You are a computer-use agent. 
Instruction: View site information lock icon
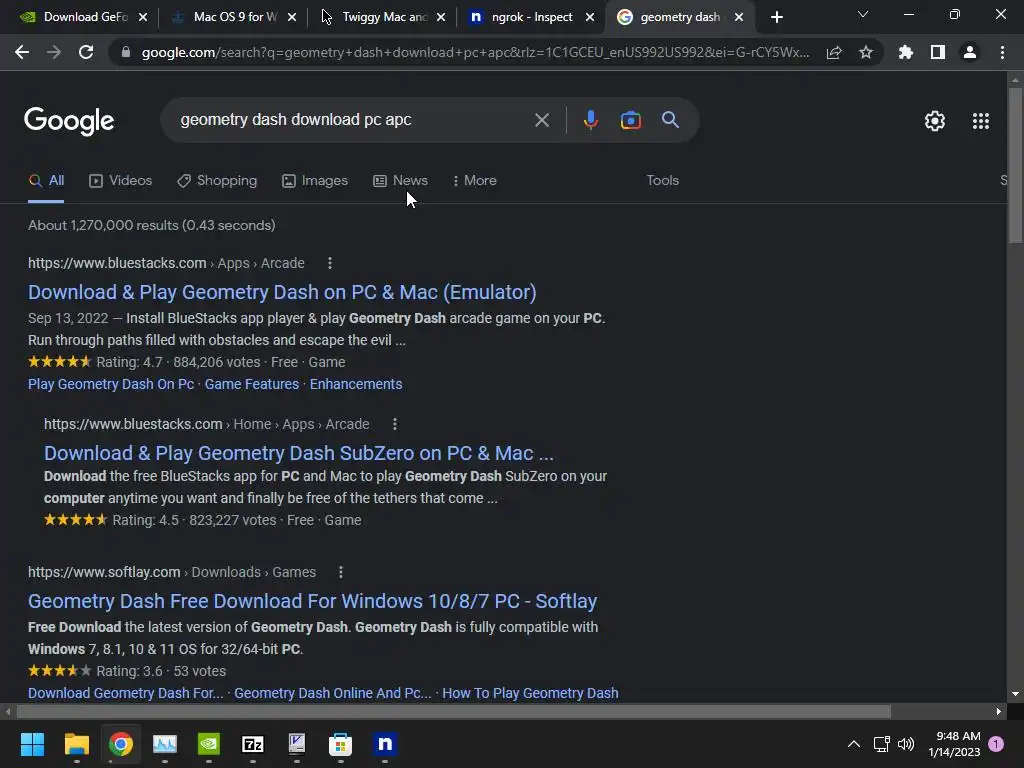126,52
